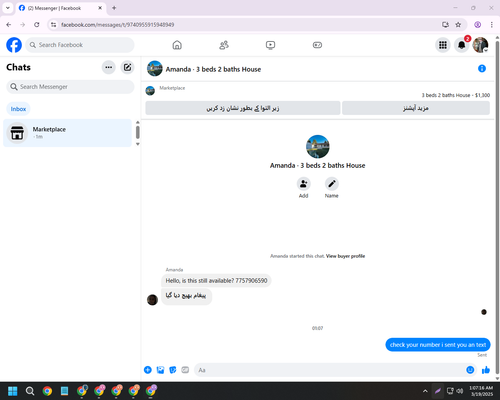Open the Watch video icon
The width and height of the screenshot is (500, 400).
(x=270, y=45)
